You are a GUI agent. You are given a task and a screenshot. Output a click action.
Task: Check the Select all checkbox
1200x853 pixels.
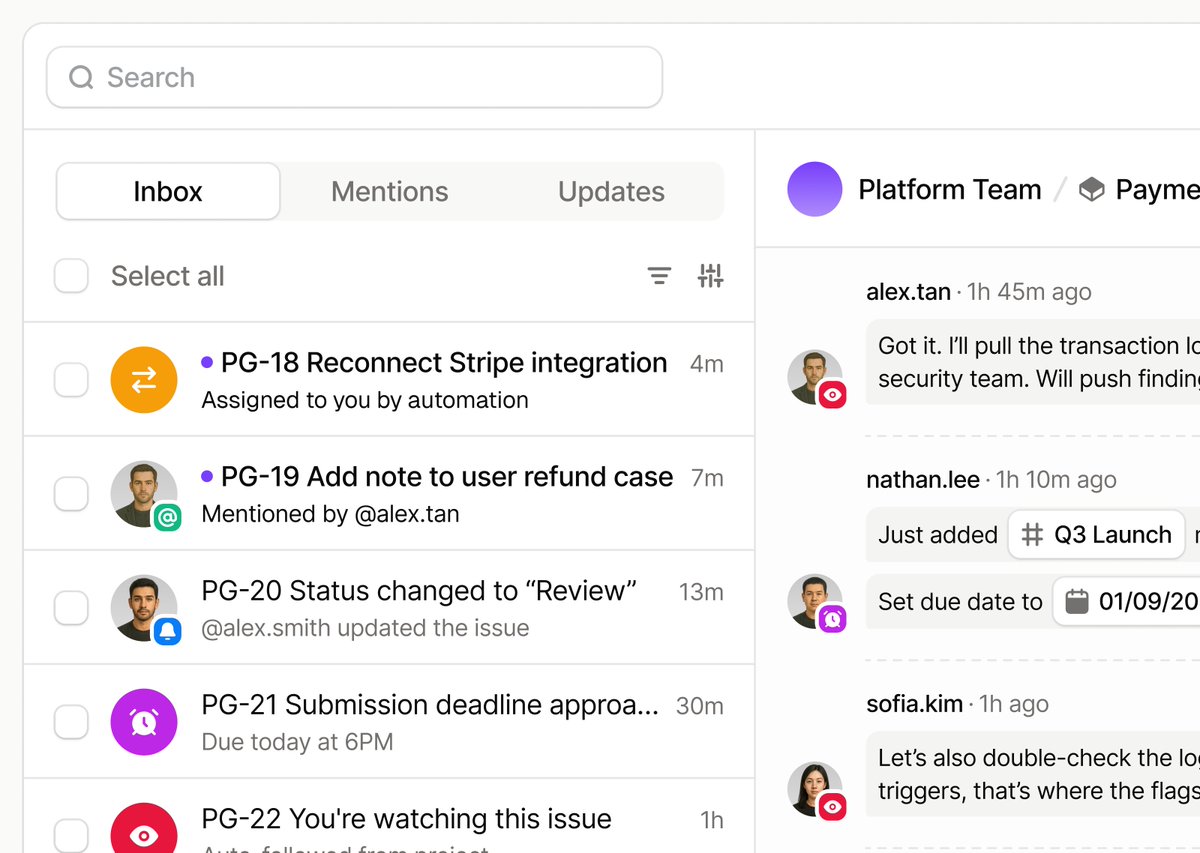pyautogui.click(x=71, y=276)
